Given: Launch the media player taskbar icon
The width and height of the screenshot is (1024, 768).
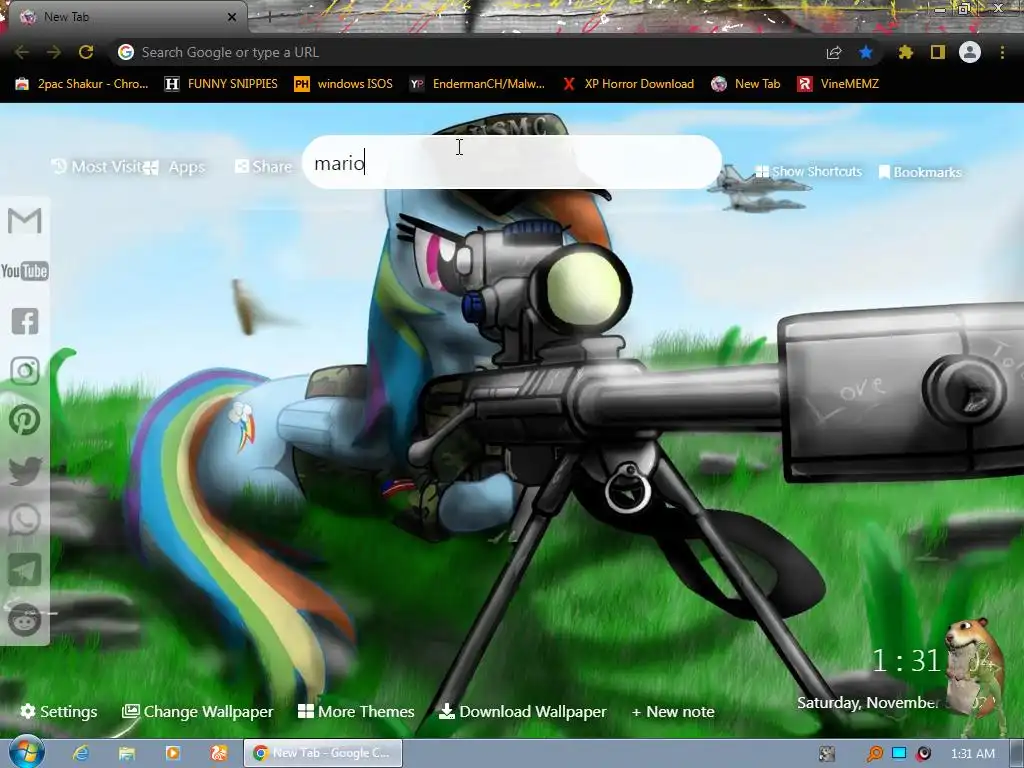Looking at the screenshot, I should click(173, 753).
